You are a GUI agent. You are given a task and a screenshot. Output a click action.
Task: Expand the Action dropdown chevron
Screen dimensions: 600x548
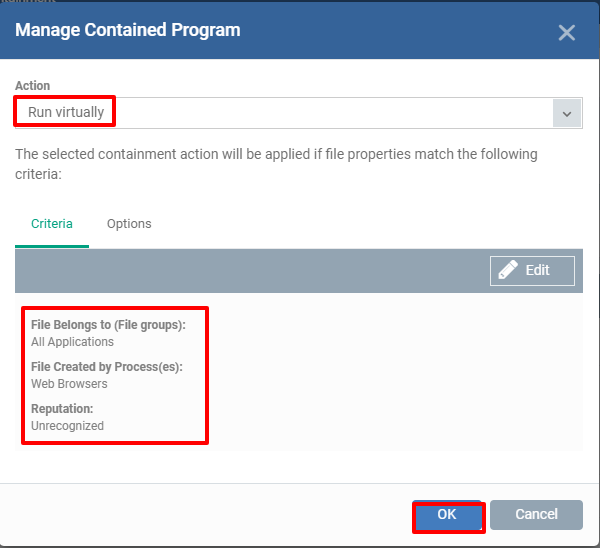(x=567, y=113)
